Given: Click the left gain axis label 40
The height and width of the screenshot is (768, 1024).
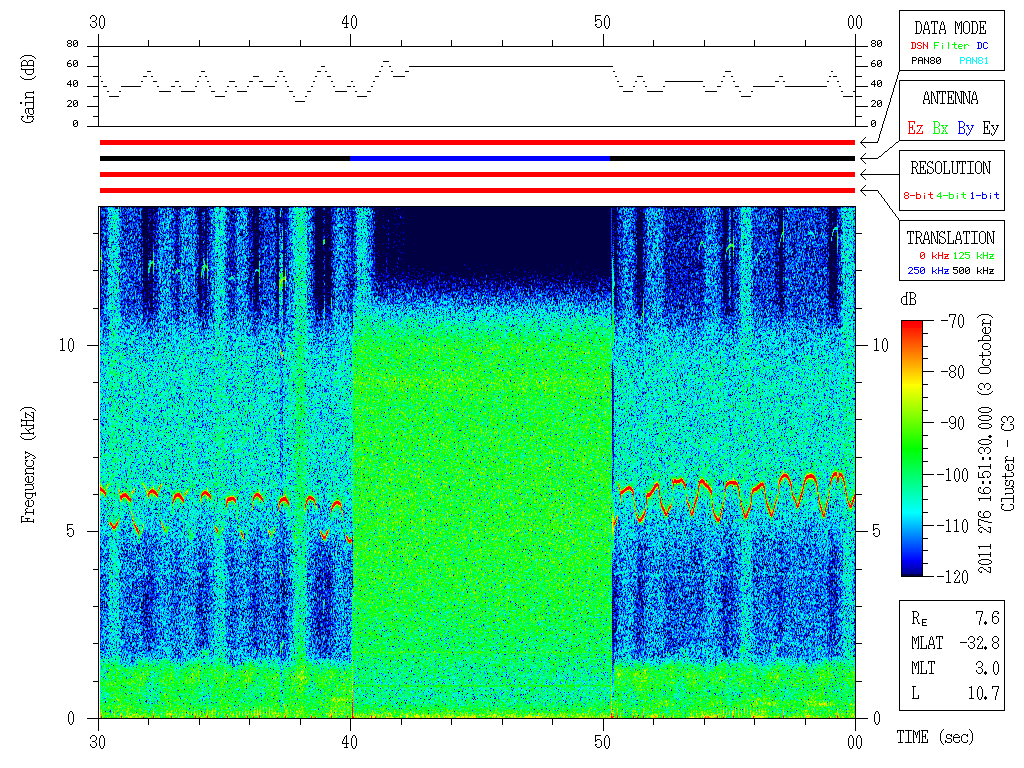Looking at the screenshot, I should pos(72,84).
